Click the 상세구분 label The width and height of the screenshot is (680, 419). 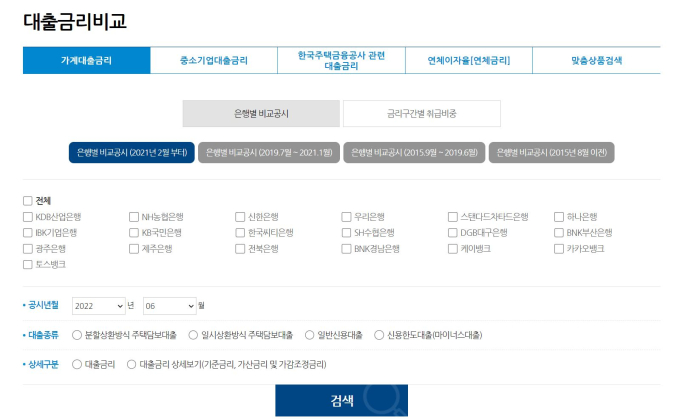[43, 364]
